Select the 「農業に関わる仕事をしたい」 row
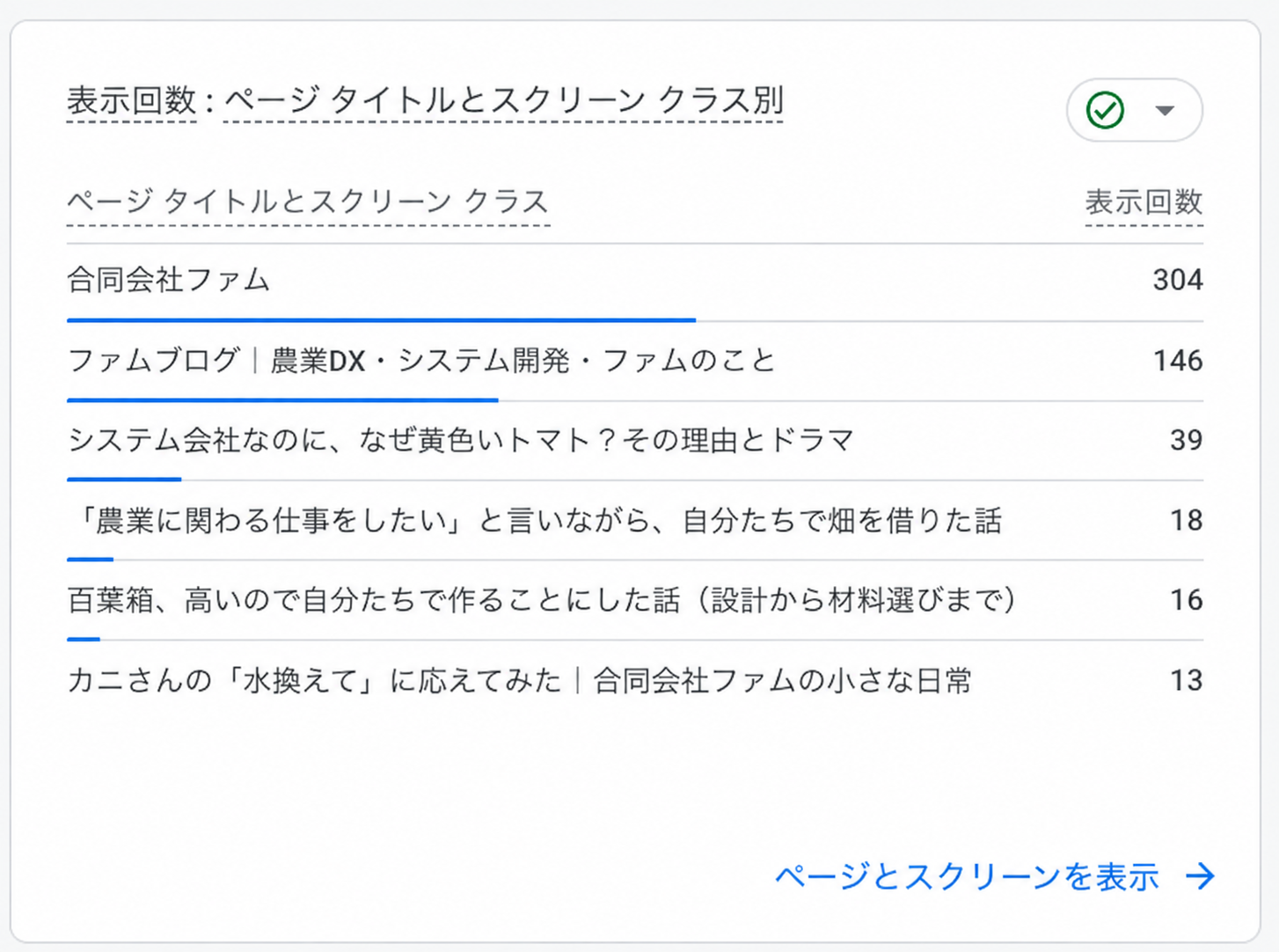This screenshot has height=952, width=1279. (634, 521)
